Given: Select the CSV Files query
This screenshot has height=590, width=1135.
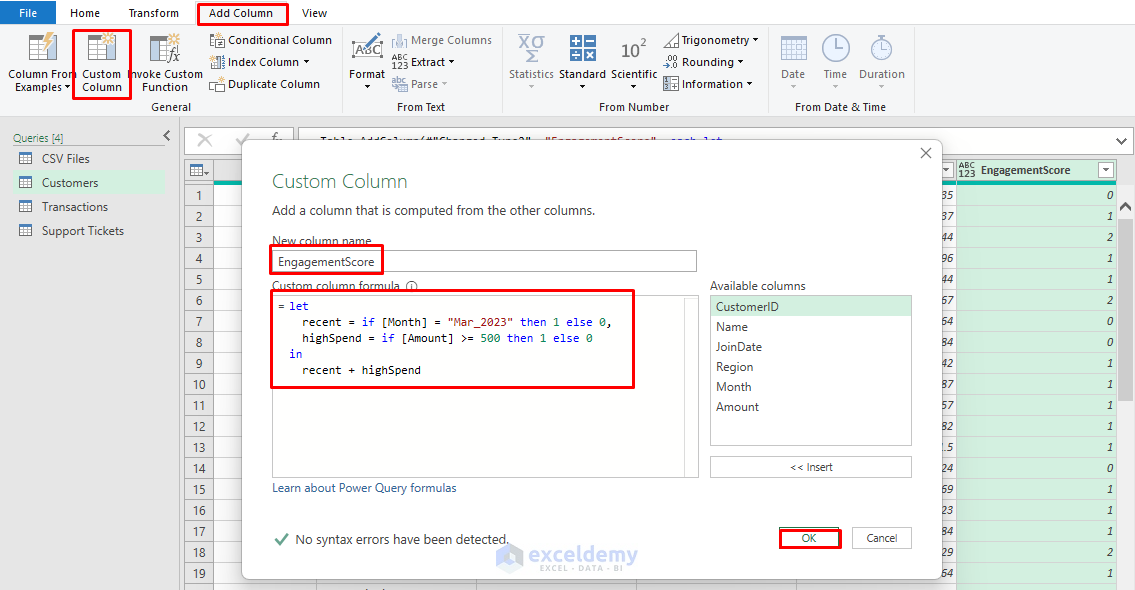Looking at the screenshot, I should click(x=87, y=159).
